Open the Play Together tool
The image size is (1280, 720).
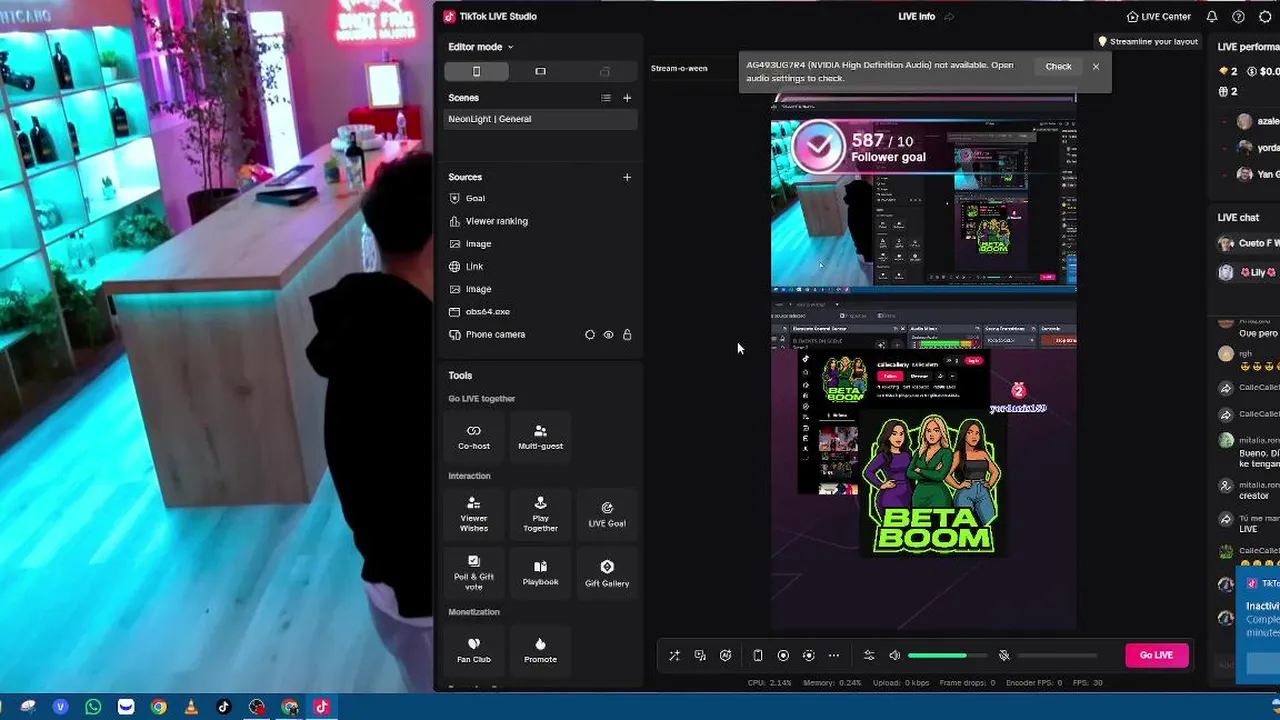[540, 515]
